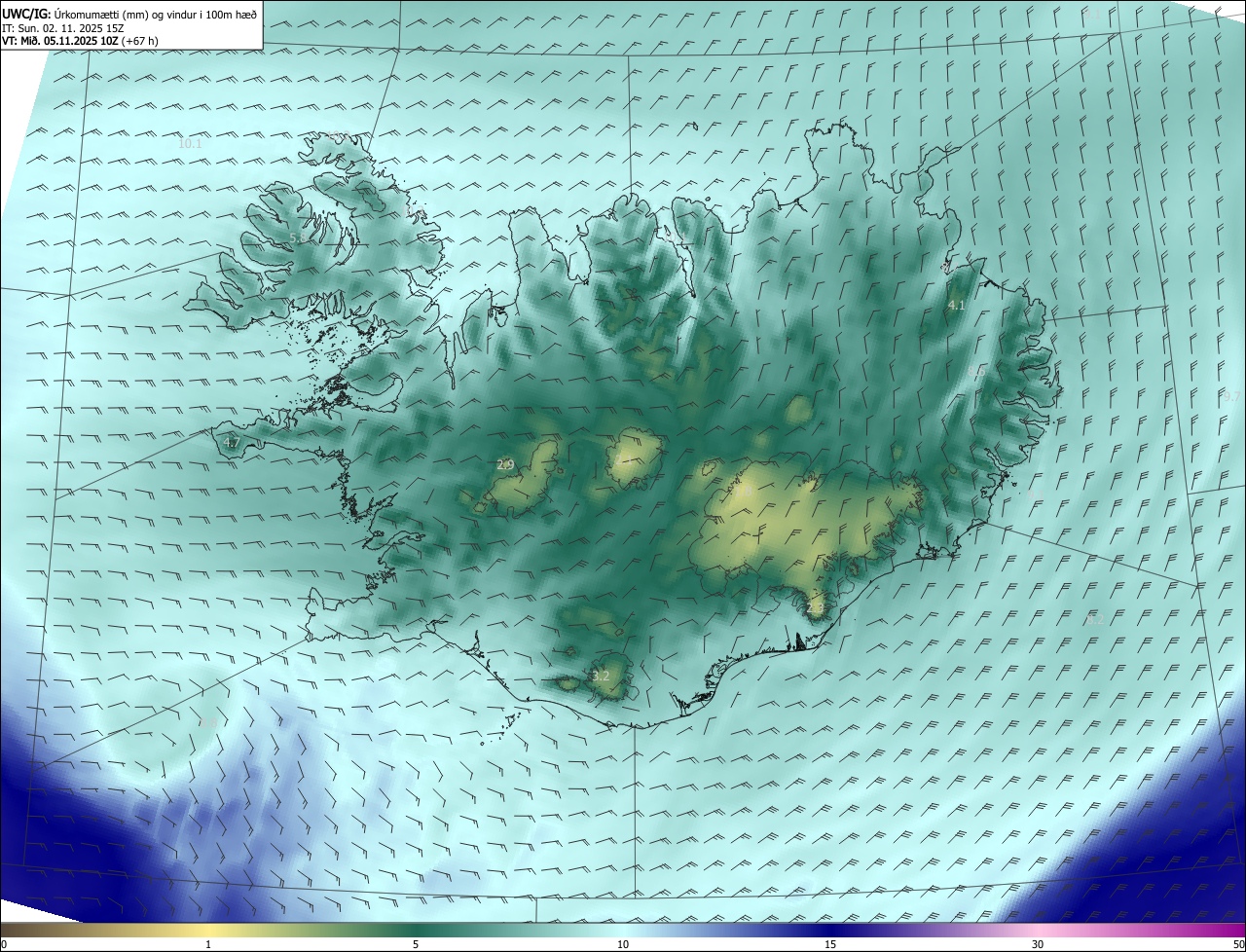The height and width of the screenshot is (952, 1246).
Task: Click the colour scale tick label 1
Action: tap(208, 944)
